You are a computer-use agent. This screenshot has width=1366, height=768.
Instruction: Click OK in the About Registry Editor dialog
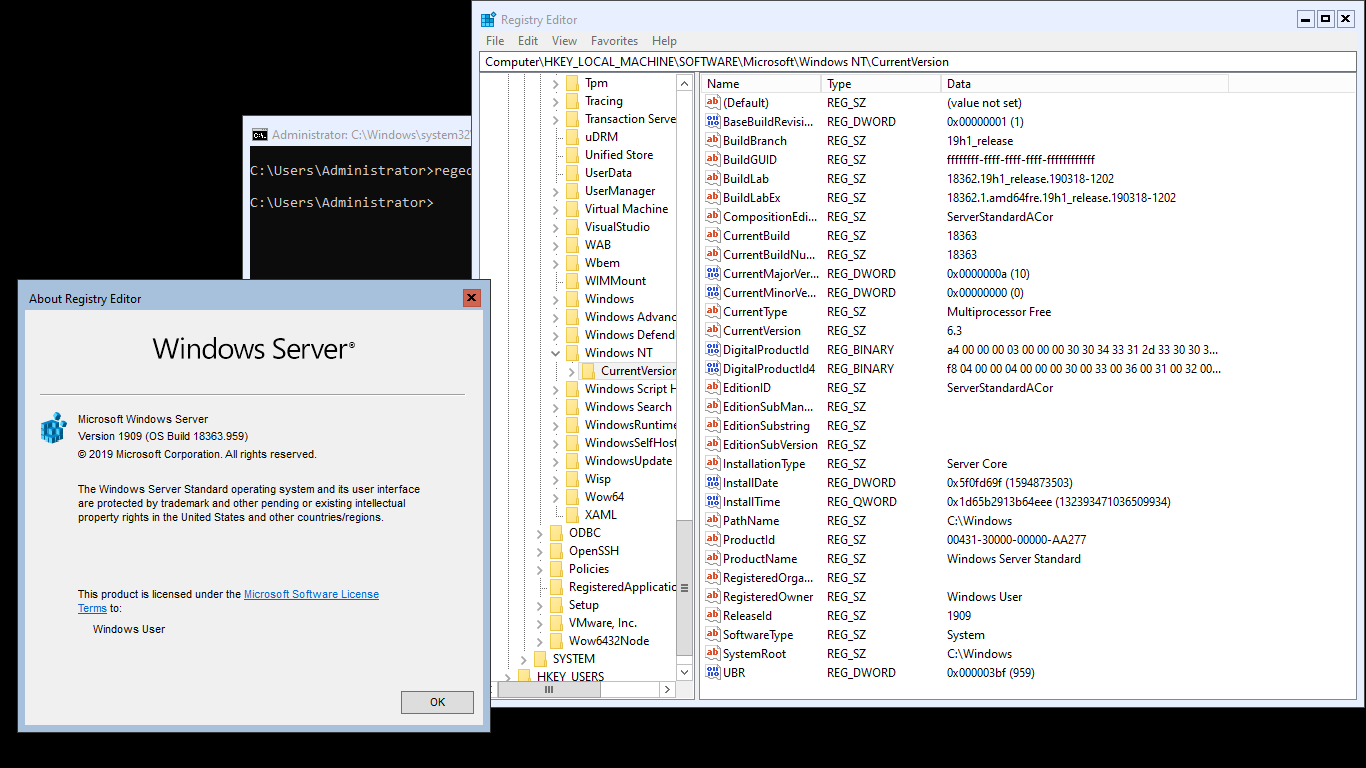click(437, 702)
